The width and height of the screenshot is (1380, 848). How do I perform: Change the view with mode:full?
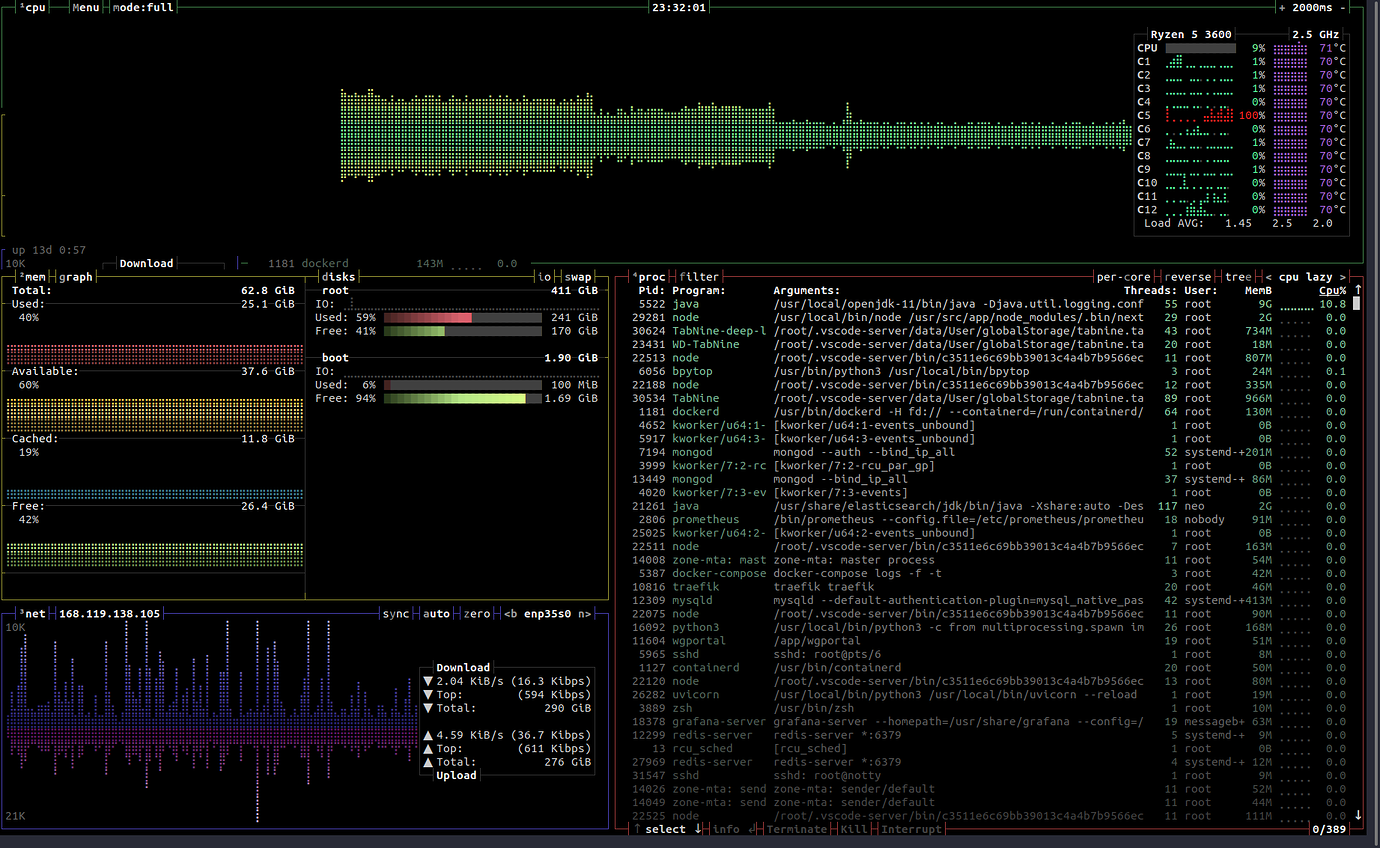(x=144, y=7)
